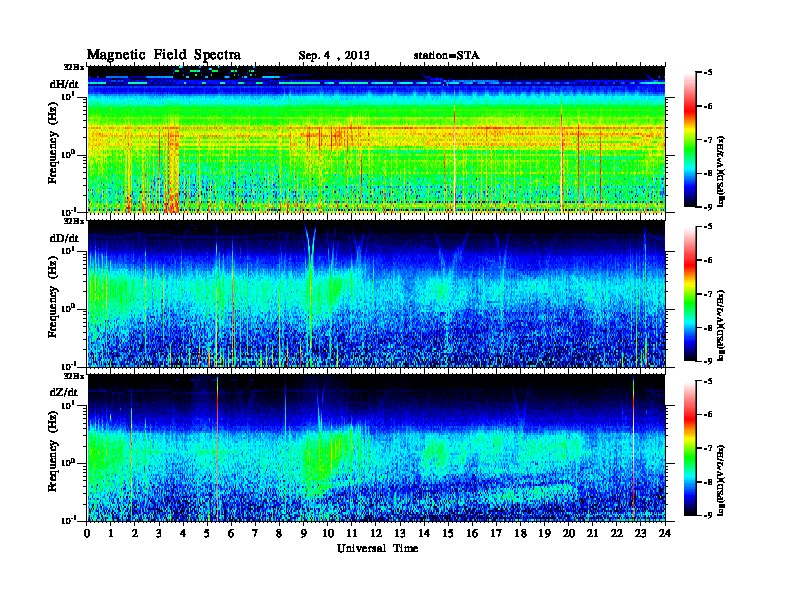
Task: Click the time axis tick label "15"
Action: tap(449, 534)
